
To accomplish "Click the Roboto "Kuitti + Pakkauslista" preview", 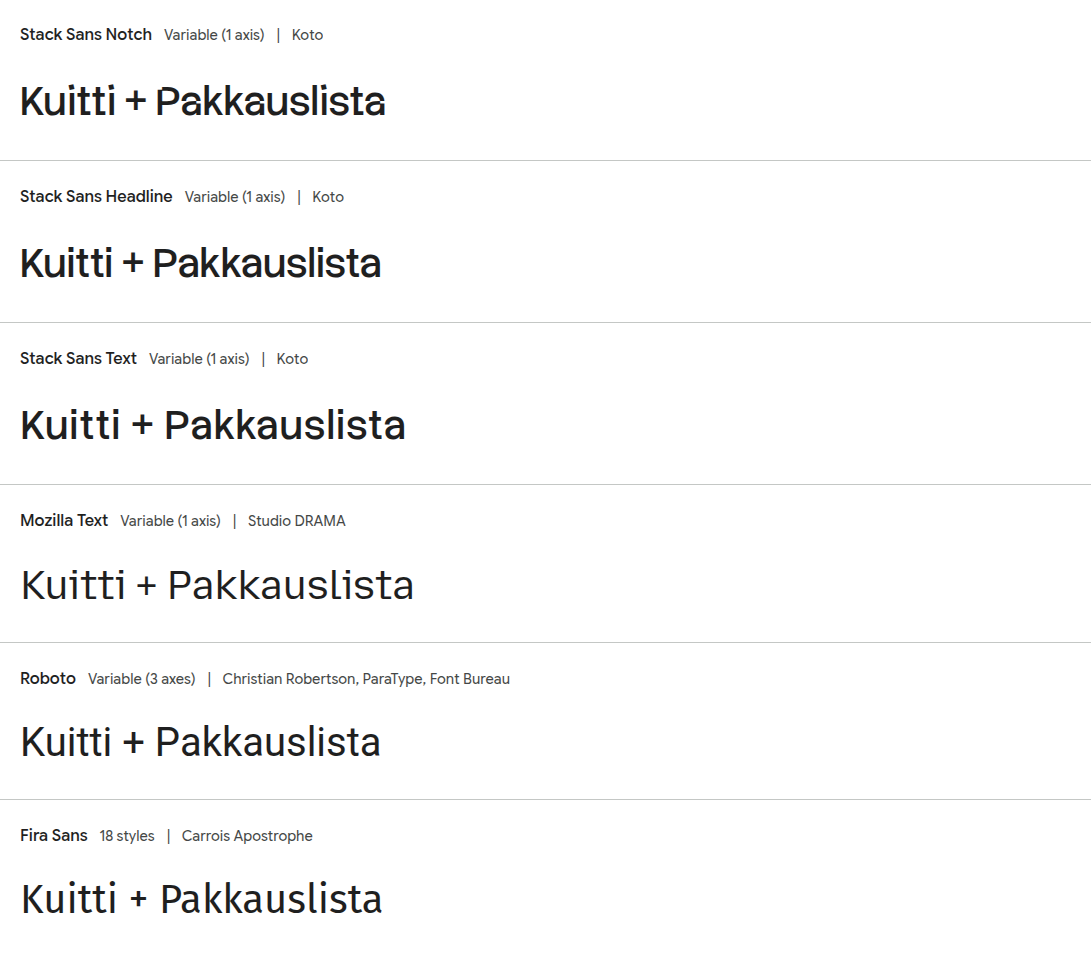I will pyautogui.click(x=201, y=743).
